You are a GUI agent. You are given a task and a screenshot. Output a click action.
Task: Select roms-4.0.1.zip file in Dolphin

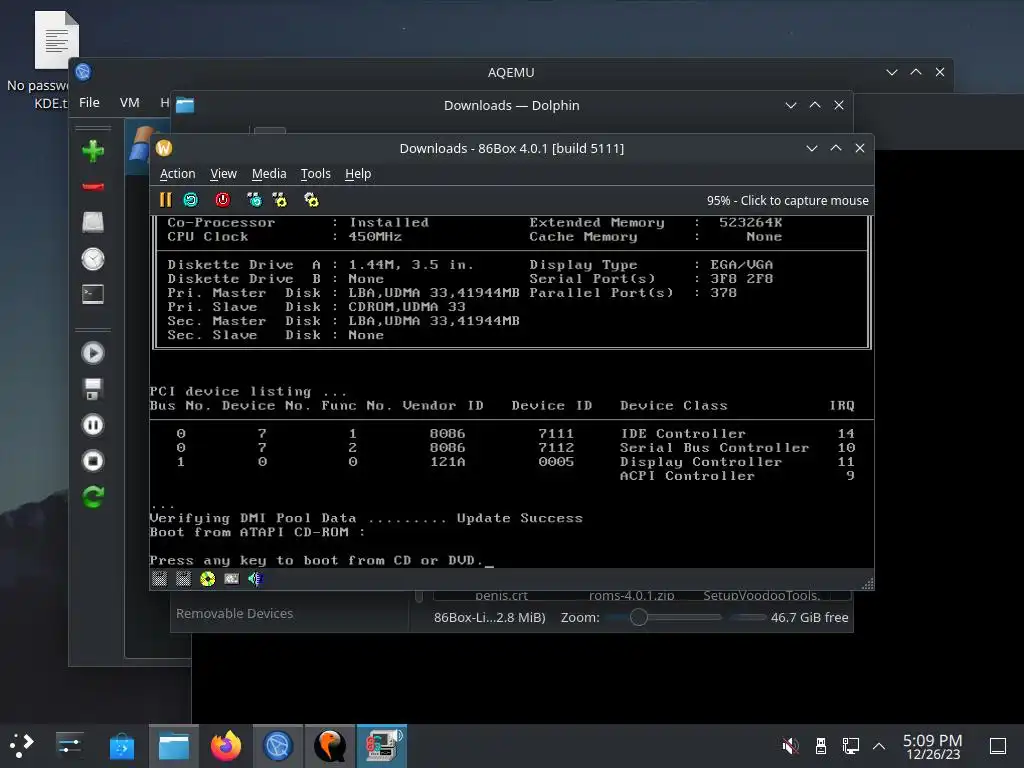tap(632, 595)
